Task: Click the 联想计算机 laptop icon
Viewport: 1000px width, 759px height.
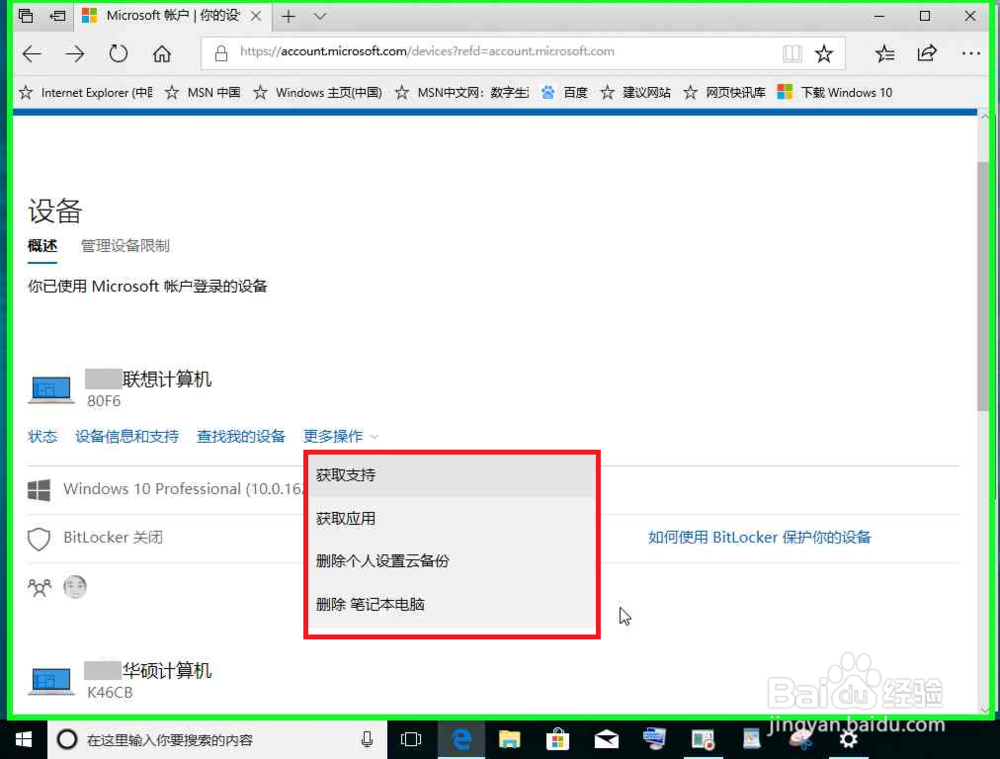Action: point(51,389)
